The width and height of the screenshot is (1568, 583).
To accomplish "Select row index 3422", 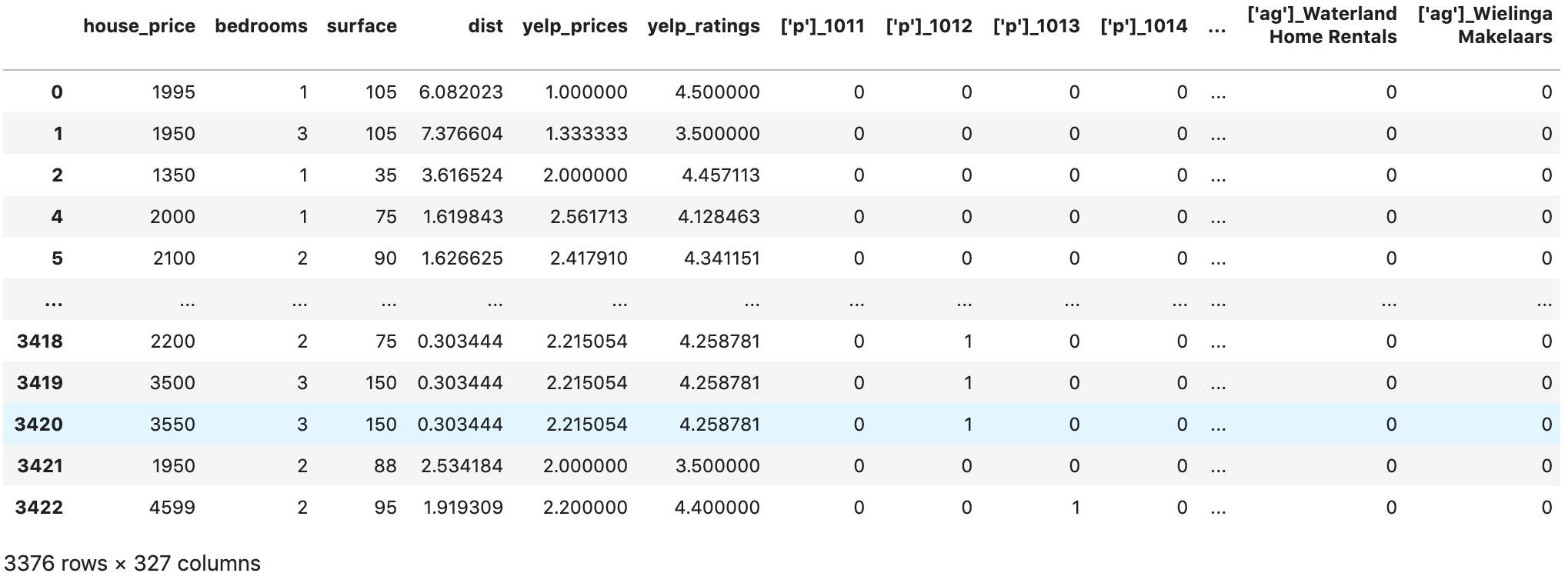I will click(x=39, y=508).
